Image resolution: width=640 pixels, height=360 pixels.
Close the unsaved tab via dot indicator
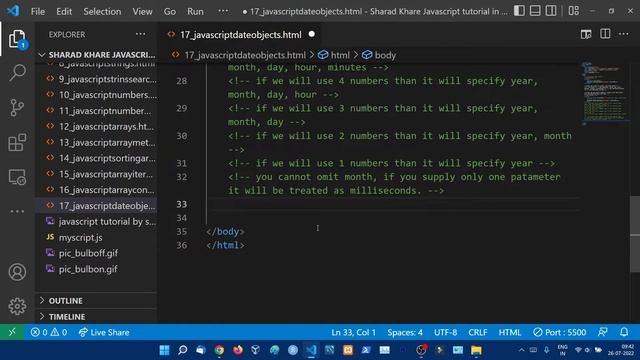pos(312,34)
